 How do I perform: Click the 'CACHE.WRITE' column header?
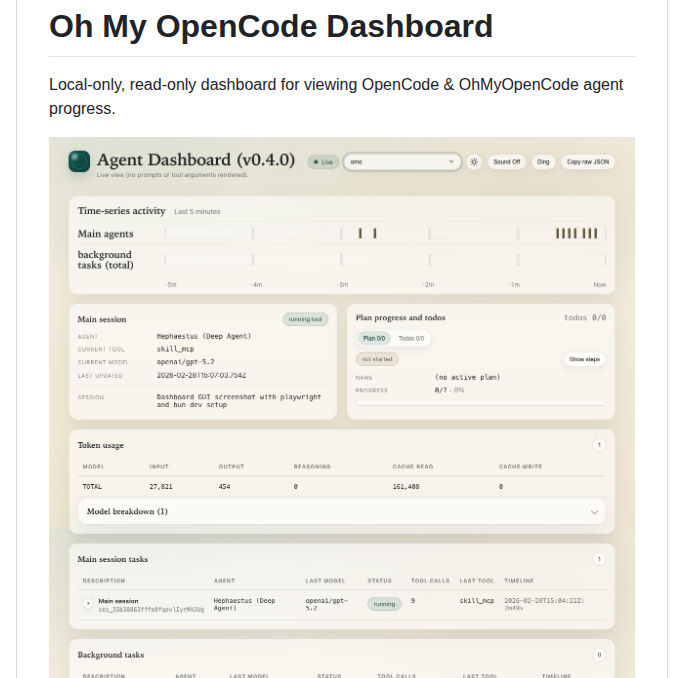520,466
